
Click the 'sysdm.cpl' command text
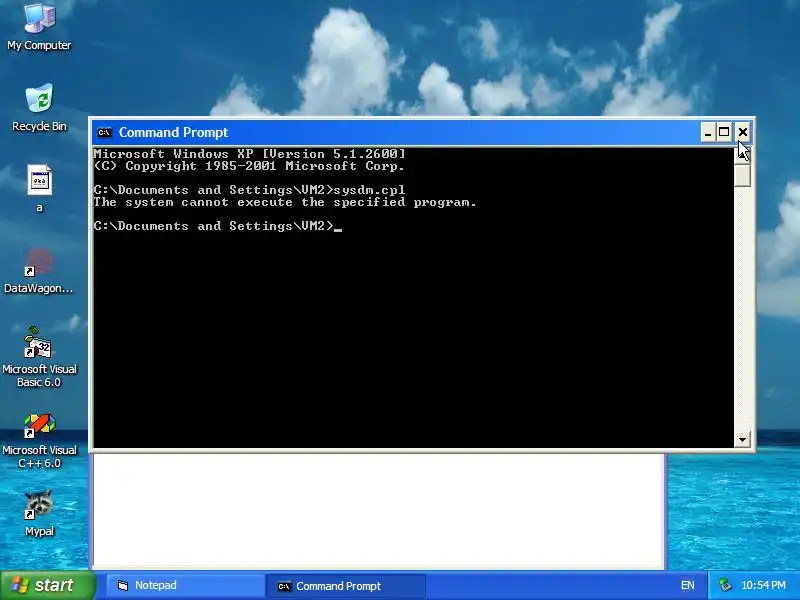click(369, 190)
